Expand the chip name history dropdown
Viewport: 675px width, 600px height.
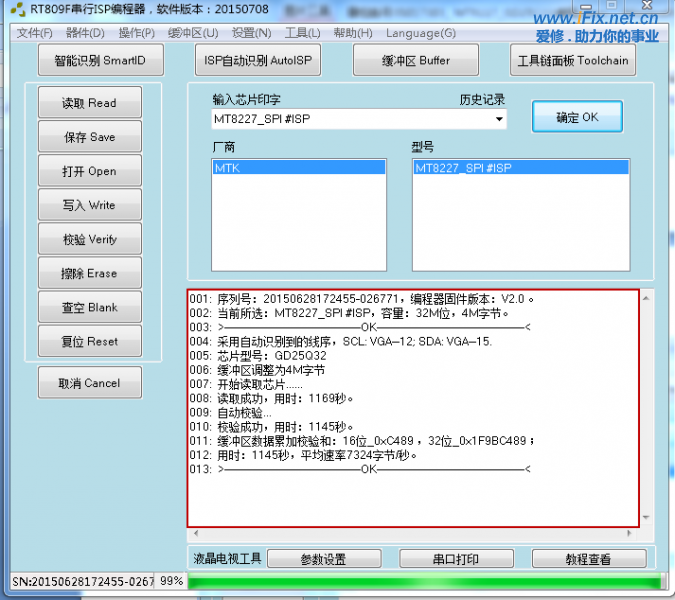[x=499, y=119]
